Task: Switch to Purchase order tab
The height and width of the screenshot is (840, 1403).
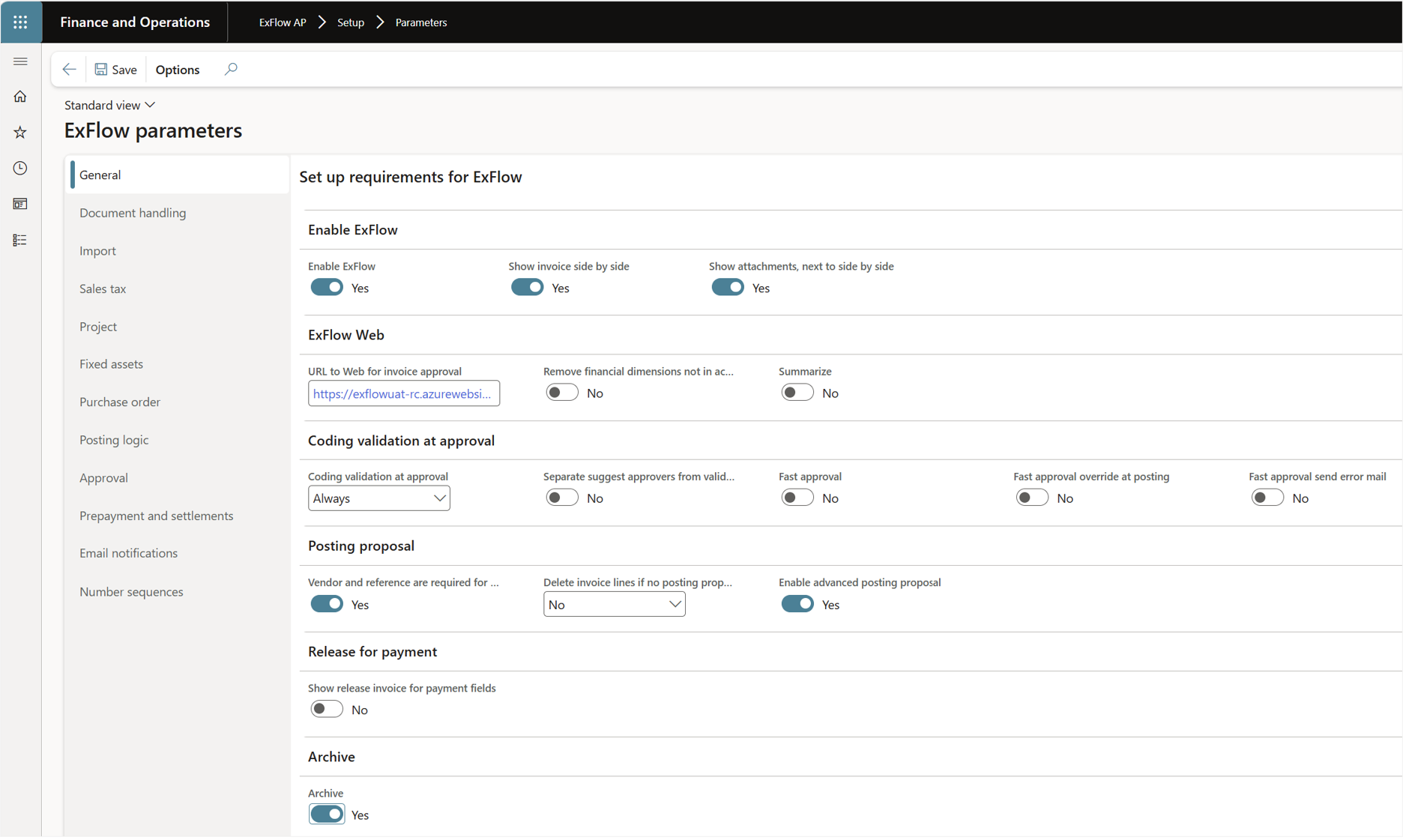Action: coord(179,402)
